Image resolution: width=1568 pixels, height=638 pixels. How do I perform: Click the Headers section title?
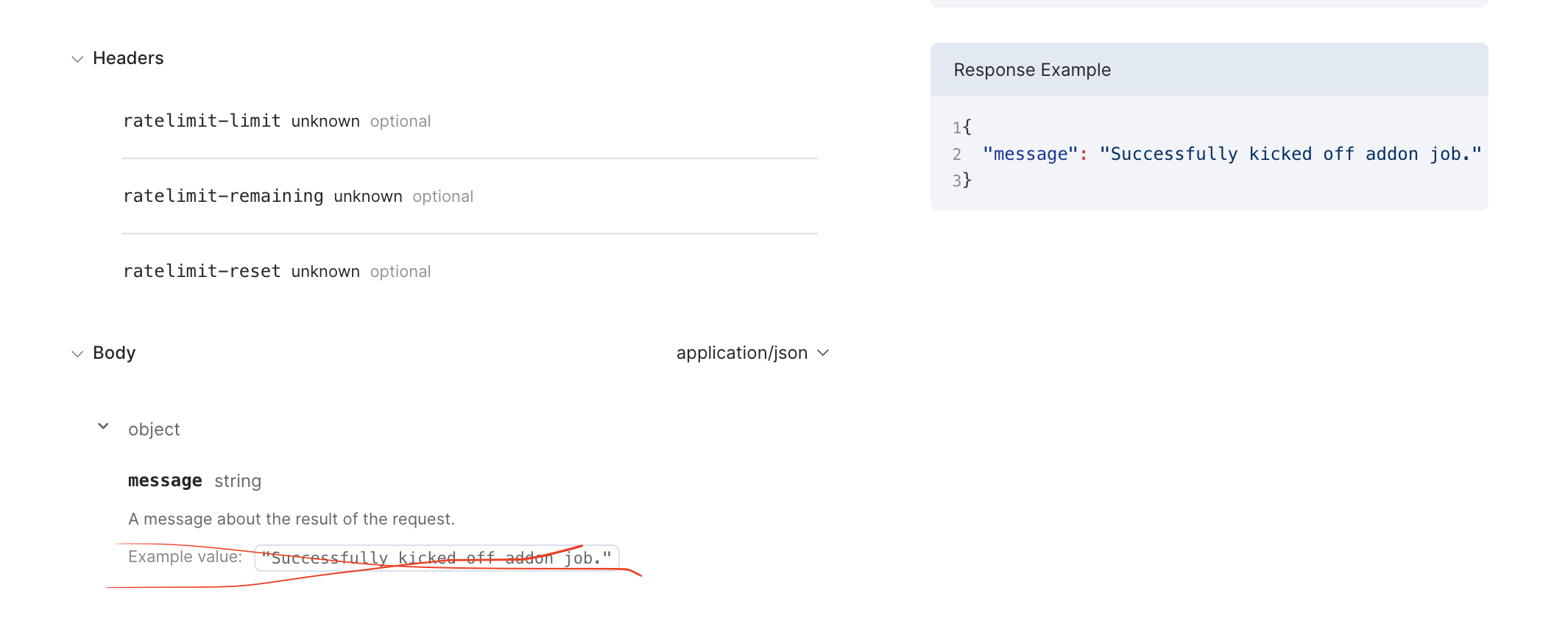coord(128,58)
